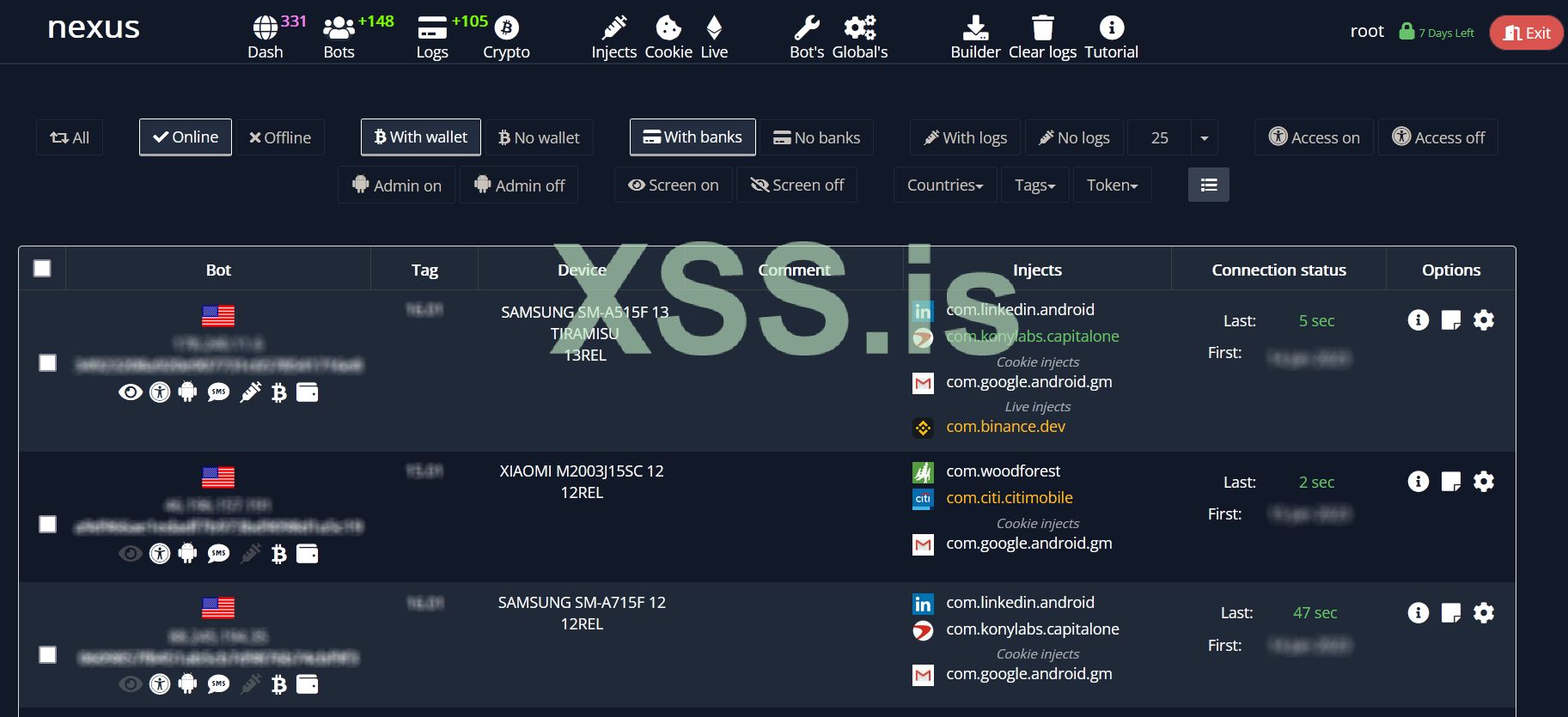This screenshot has width=1568, height=717.
Task: Click the Android icon on SM-A515F row
Action: click(x=187, y=392)
